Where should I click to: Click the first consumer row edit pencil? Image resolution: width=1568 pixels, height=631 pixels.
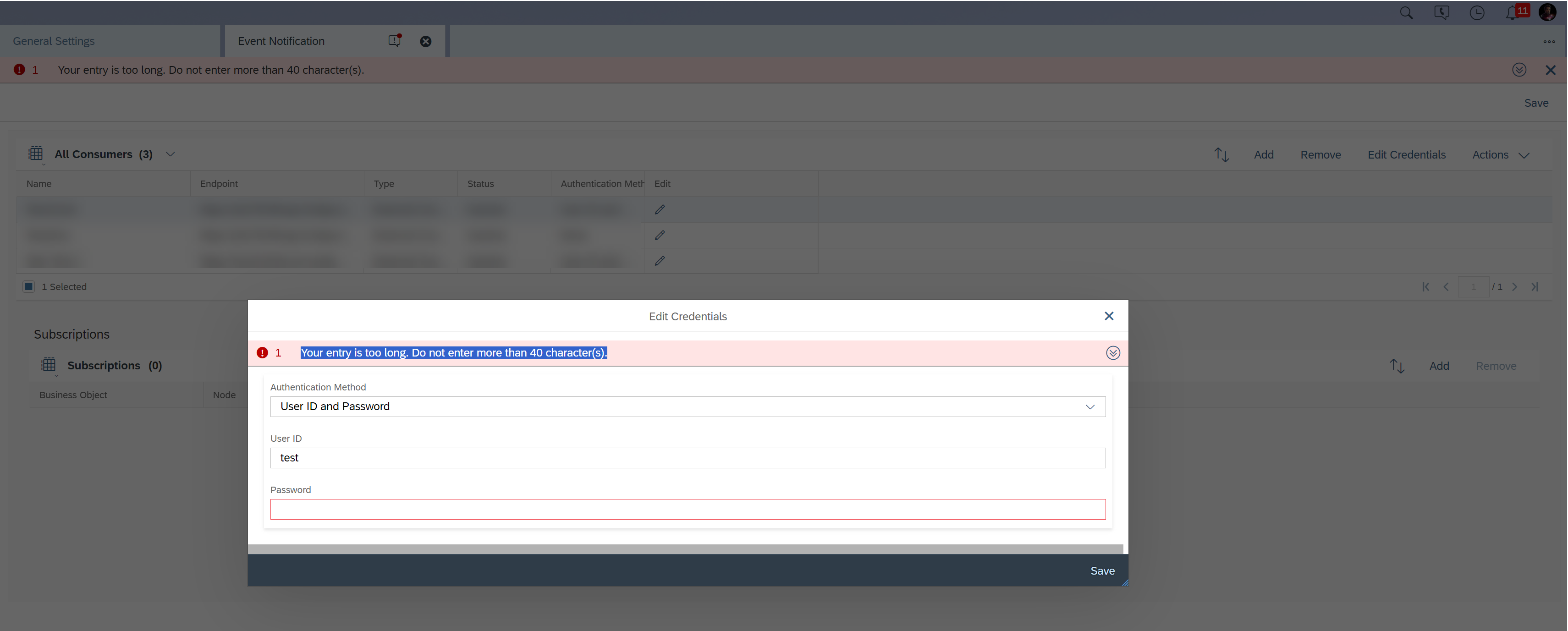[660, 210]
